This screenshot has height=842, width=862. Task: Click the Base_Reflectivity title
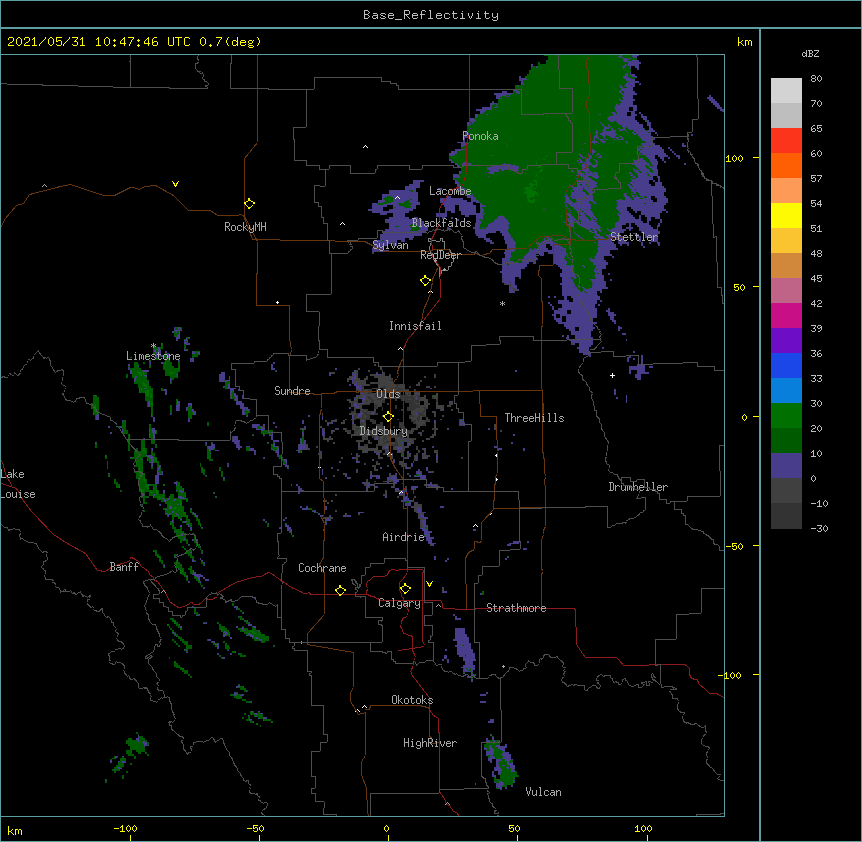(x=431, y=15)
